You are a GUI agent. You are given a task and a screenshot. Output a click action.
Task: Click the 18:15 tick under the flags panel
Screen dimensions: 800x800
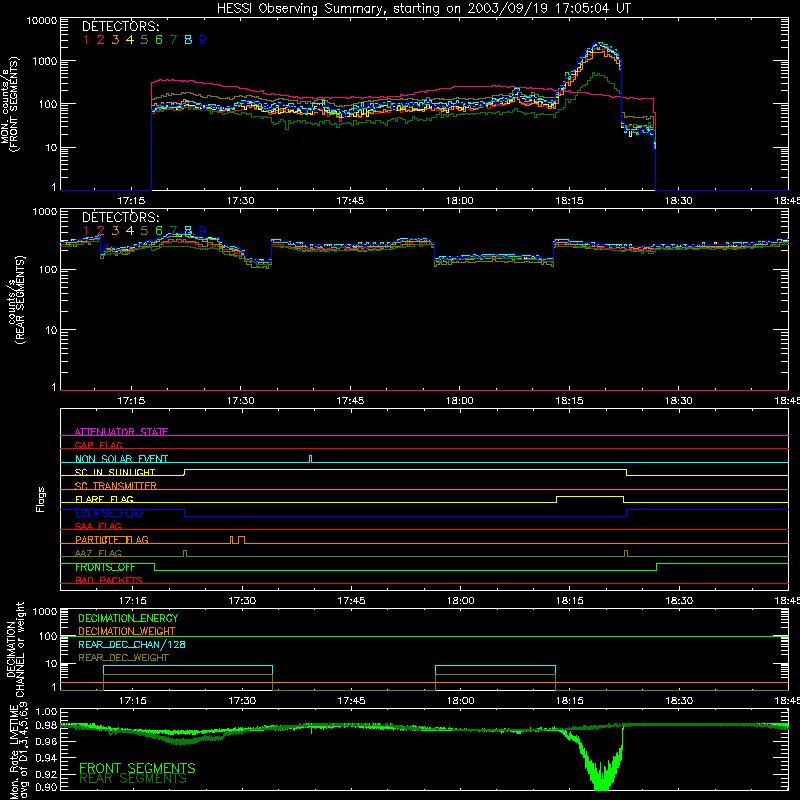(x=569, y=601)
